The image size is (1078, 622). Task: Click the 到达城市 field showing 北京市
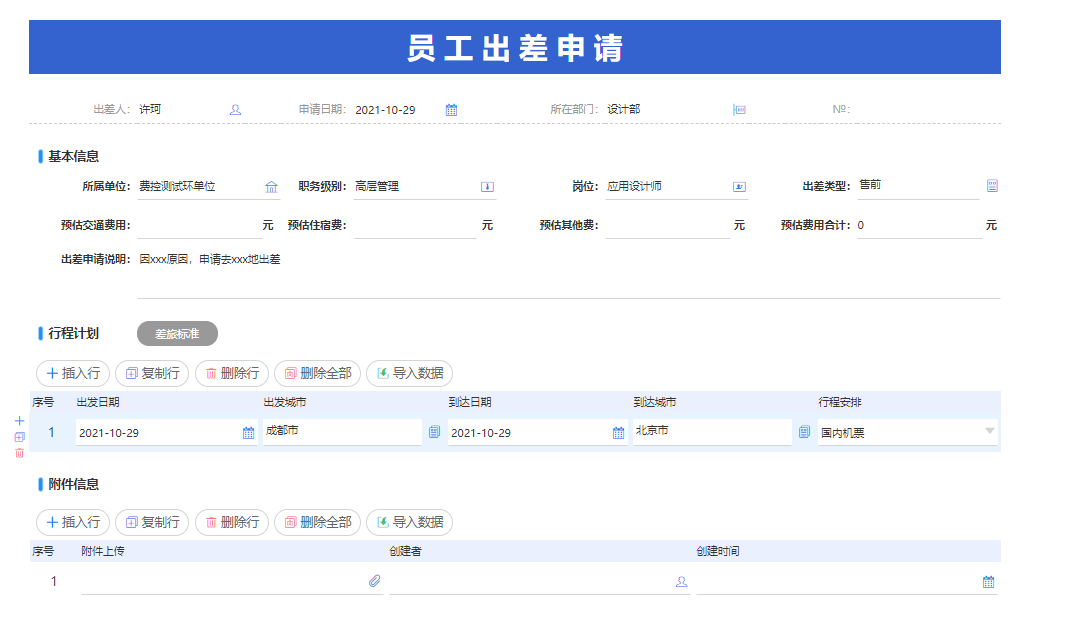[x=712, y=432]
